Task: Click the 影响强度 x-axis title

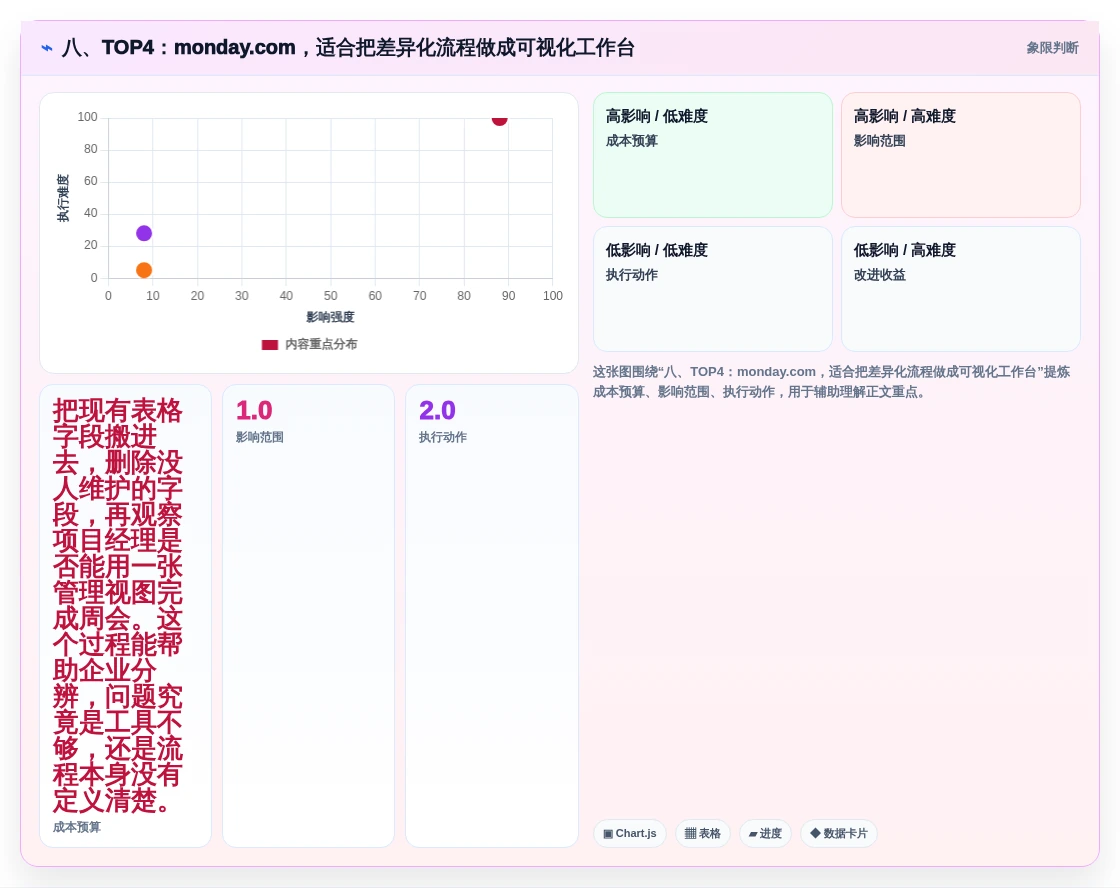Action: click(x=330, y=317)
